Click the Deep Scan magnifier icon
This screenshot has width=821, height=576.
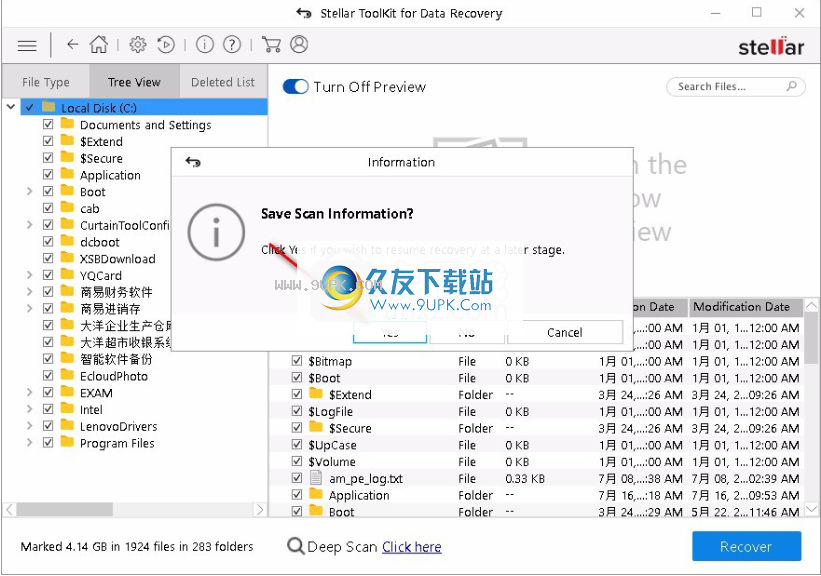point(296,546)
